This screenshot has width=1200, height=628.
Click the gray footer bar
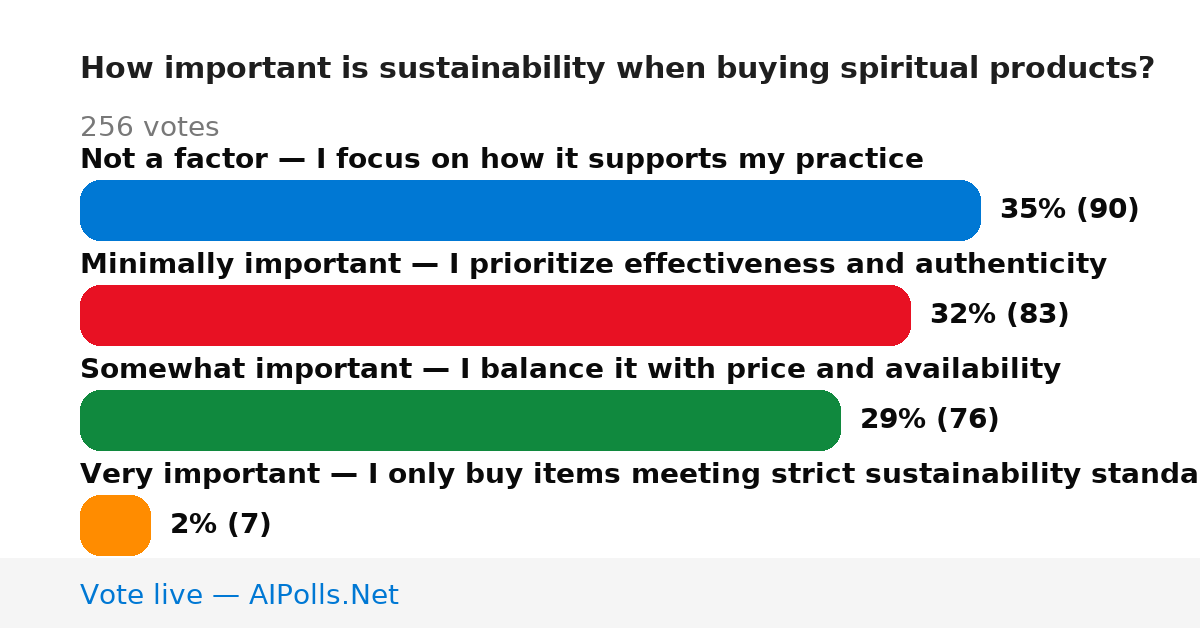tap(600, 593)
